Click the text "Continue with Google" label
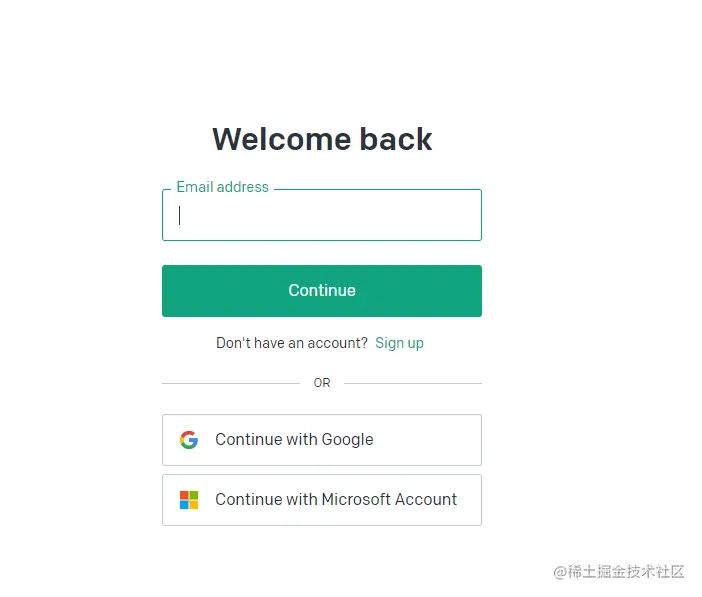Image resolution: width=702 pixels, height=597 pixels. point(294,440)
